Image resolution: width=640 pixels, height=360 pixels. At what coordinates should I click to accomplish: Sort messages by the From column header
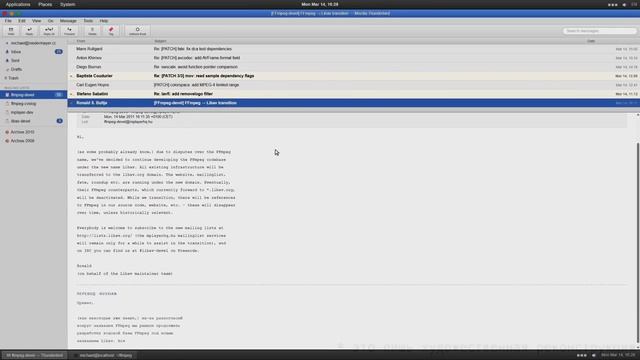click(x=81, y=41)
